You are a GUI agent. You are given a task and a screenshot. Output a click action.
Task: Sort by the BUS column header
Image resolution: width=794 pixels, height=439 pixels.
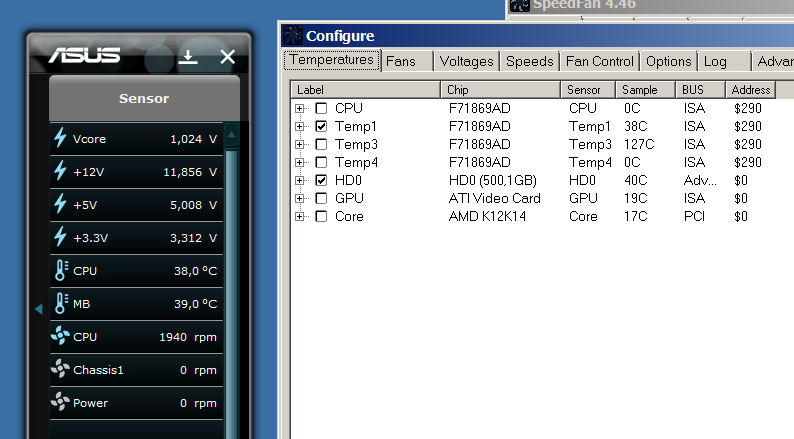tap(700, 90)
